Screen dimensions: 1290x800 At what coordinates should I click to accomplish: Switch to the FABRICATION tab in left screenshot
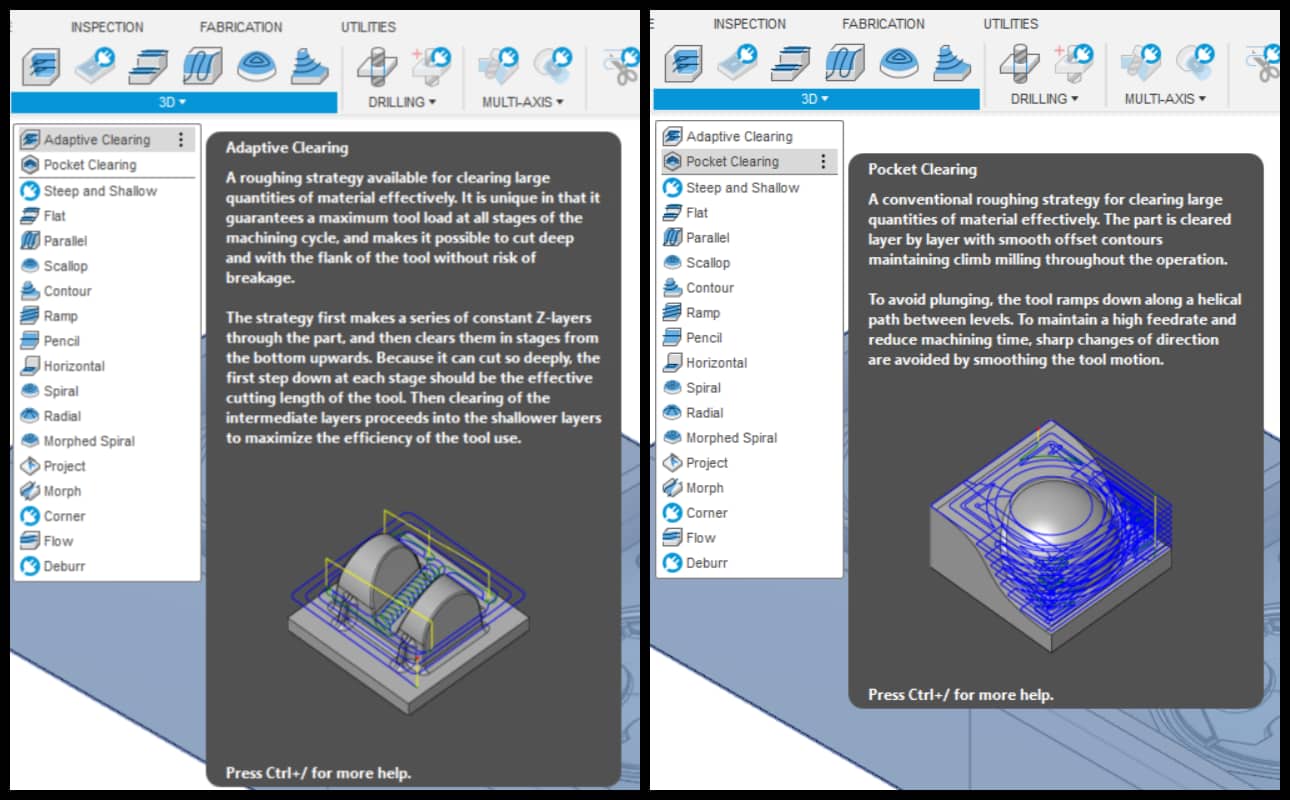[x=241, y=27]
